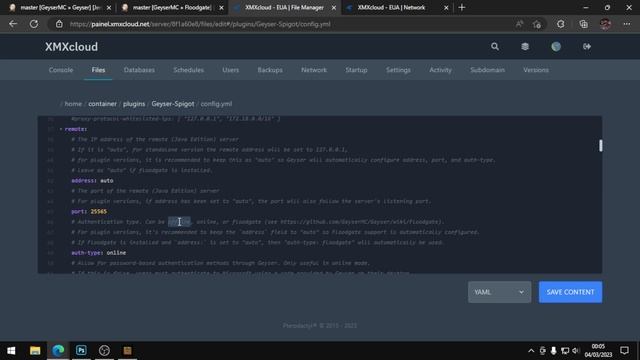640x360 pixels.
Task: Open the notification center icon
Action: click(624, 350)
